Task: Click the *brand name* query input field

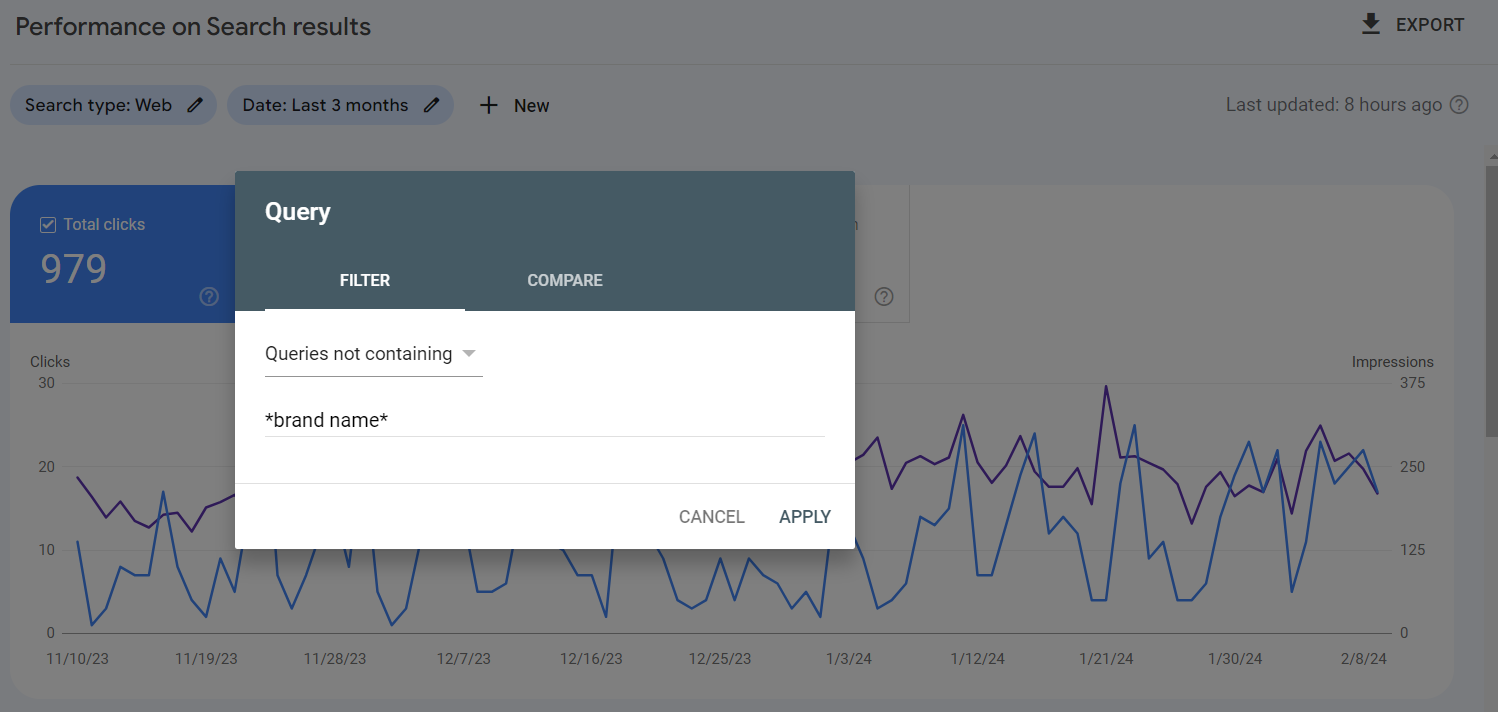Action: coord(544,421)
